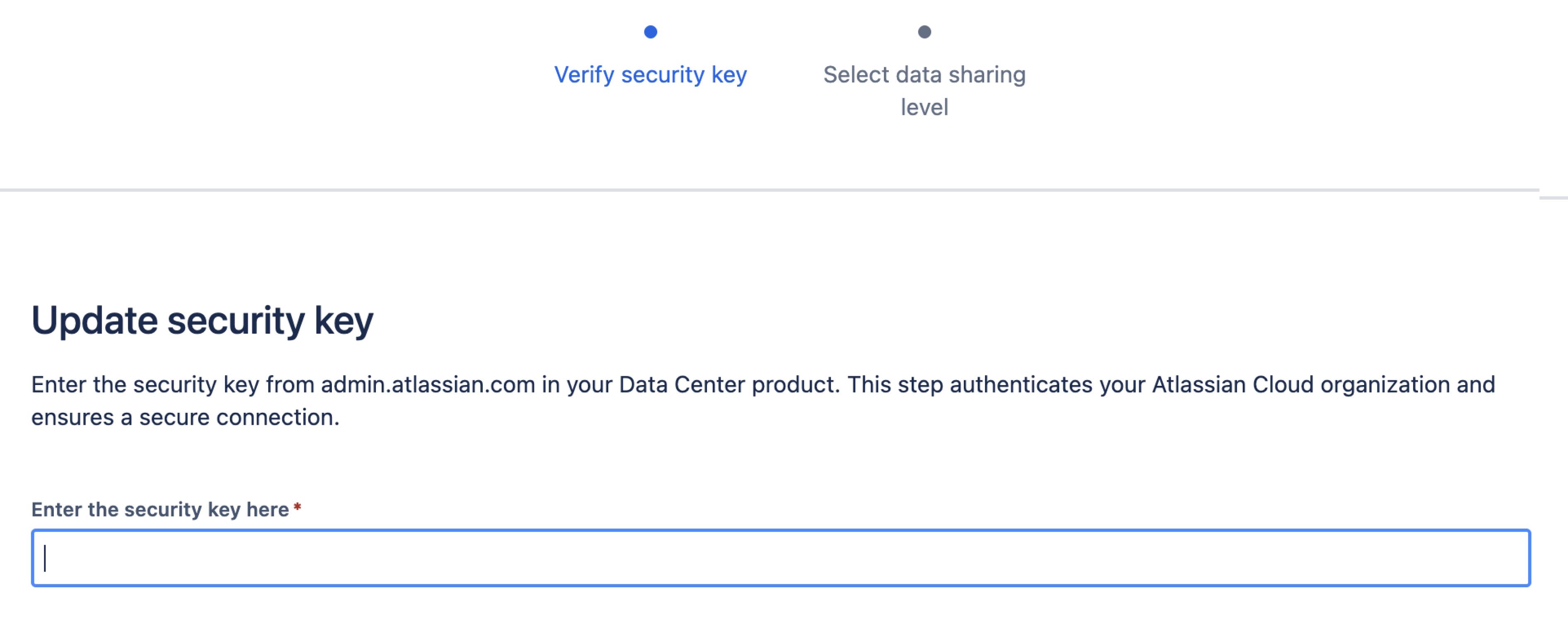Focus the security key input field

pos(780,558)
